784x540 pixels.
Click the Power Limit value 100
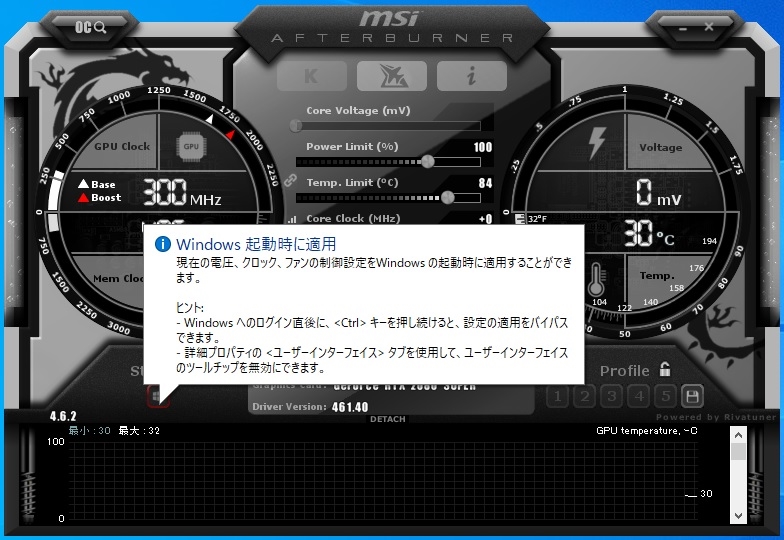coord(482,147)
